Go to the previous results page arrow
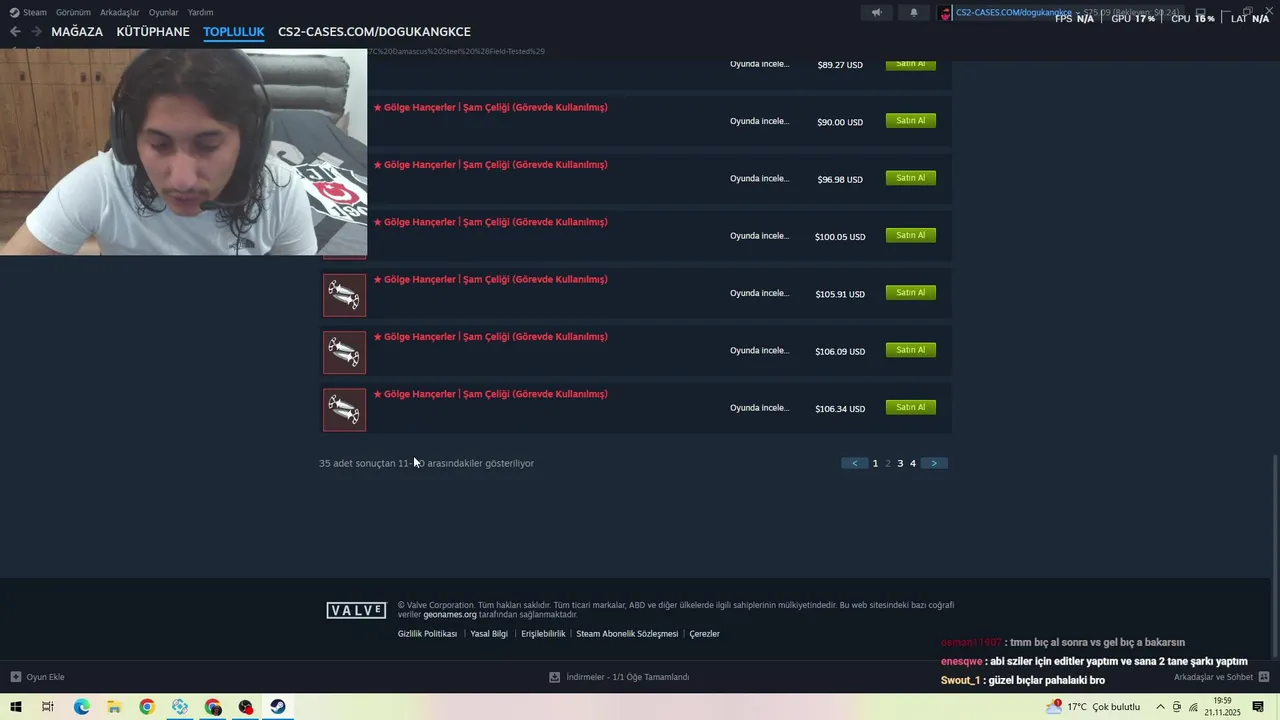 [x=854, y=463]
